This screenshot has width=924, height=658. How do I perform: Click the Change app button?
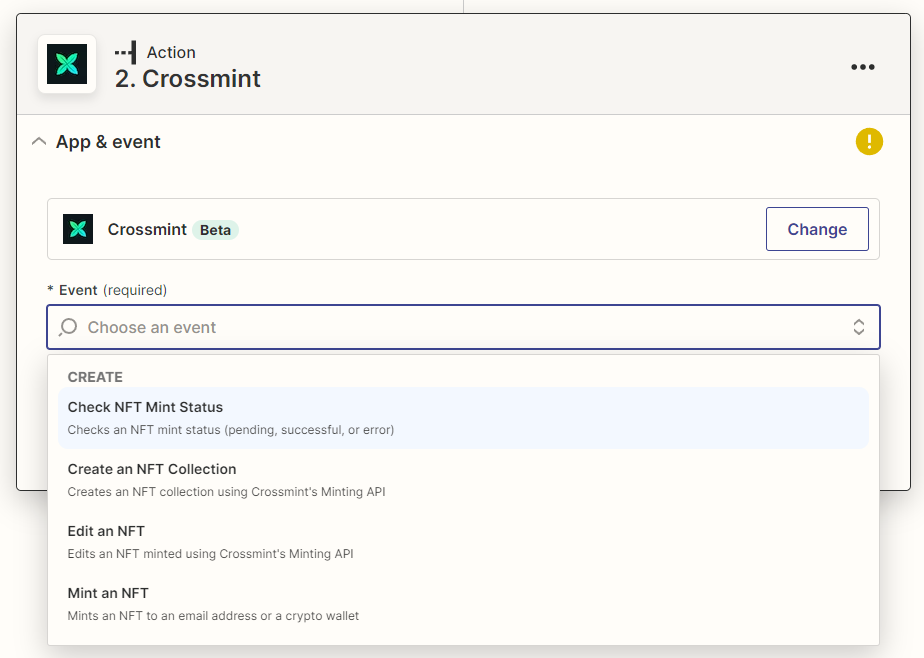[x=817, y=229]
